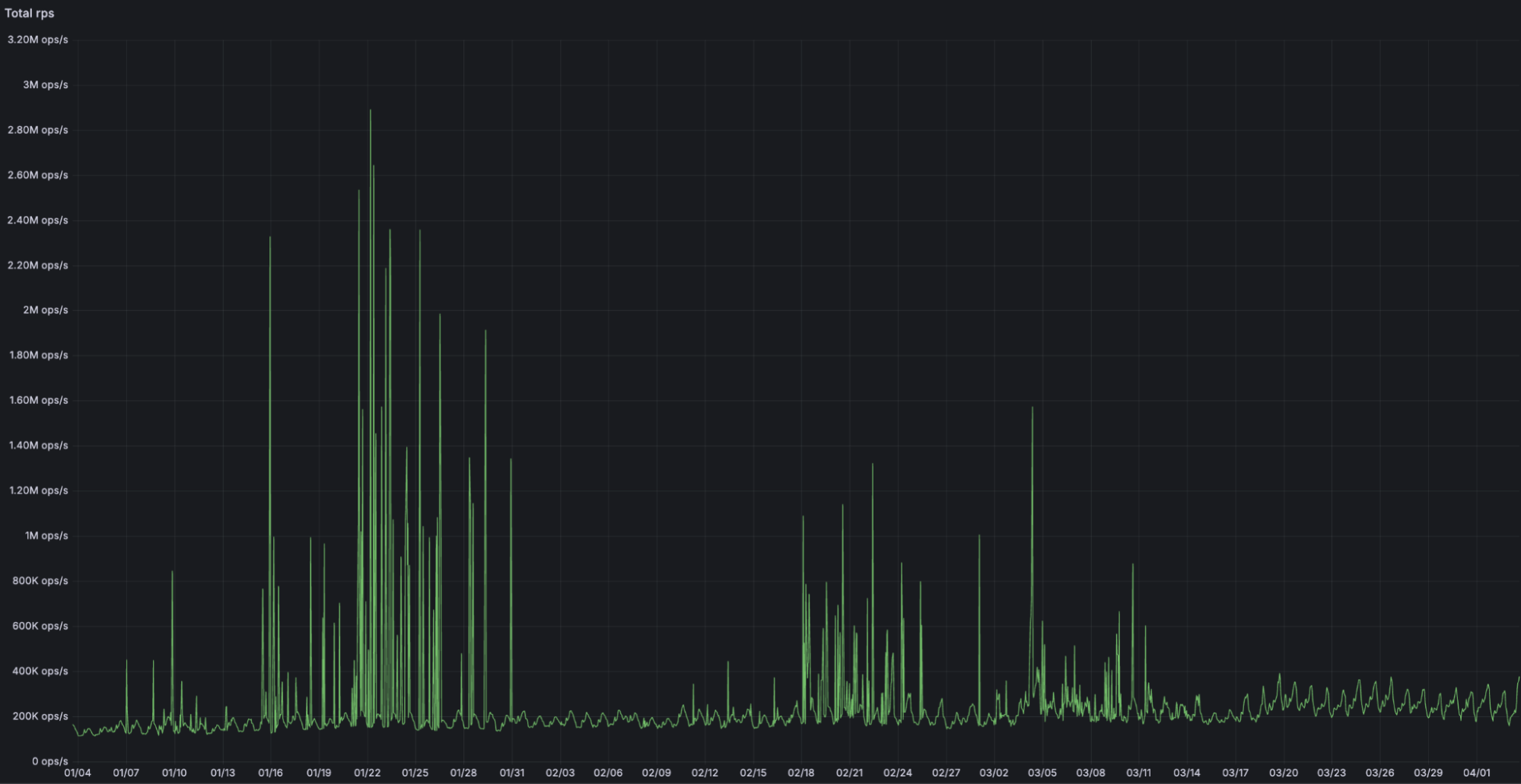Click the 01/25 date label
The image size is (1521, 784).
coord(415,773)
